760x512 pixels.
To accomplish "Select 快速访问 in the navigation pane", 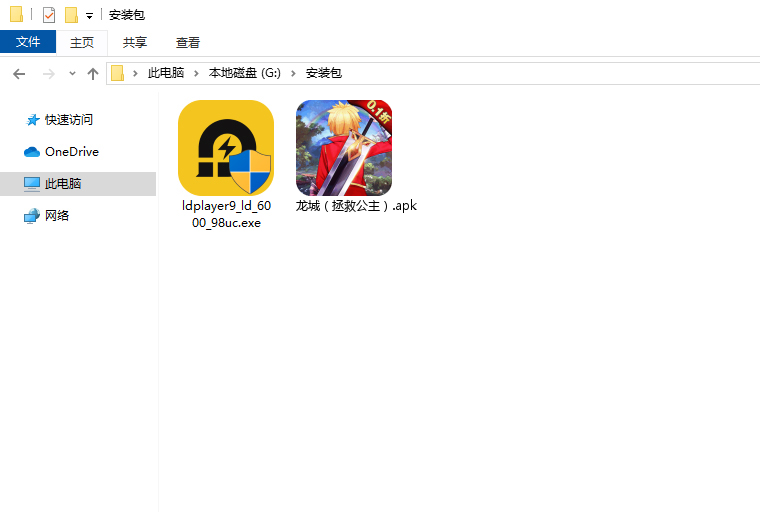I will coord(68,119).
